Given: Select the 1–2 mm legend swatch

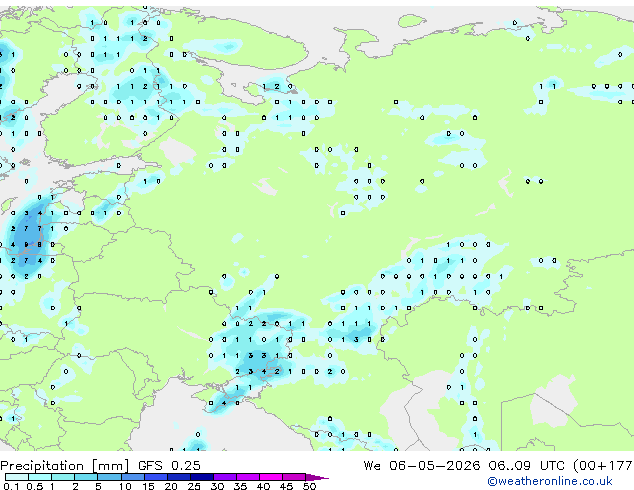Looking at the screenshot, I should coord(63,477).
